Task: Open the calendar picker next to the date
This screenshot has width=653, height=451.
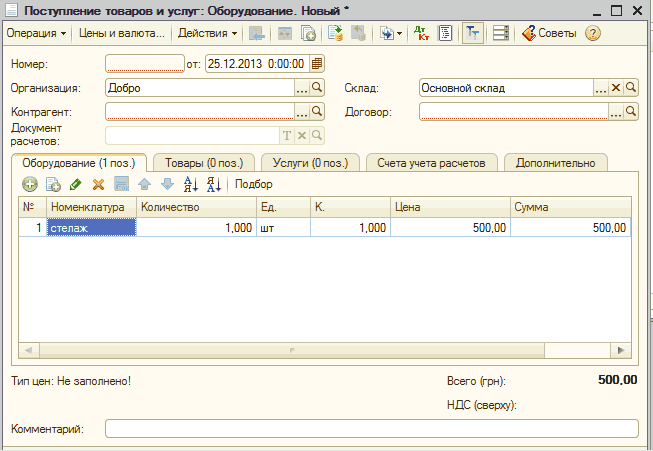Action: (317, 64)
